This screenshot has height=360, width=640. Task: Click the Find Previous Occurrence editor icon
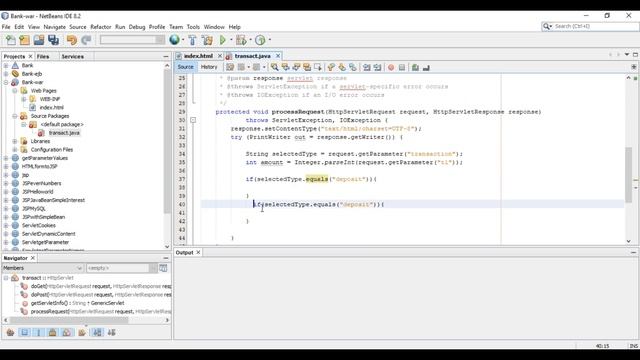pyautogui.click(x=285, y=67)
